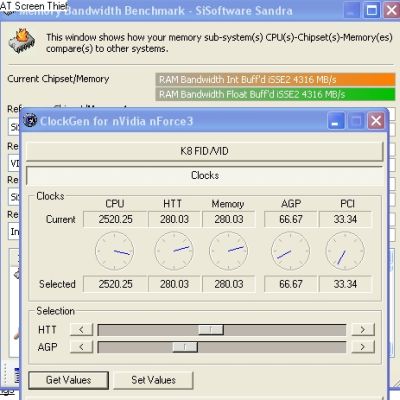
Task: Decrease HTT with the left arrow
Action: pyautogui.click(x=82, y=330)
